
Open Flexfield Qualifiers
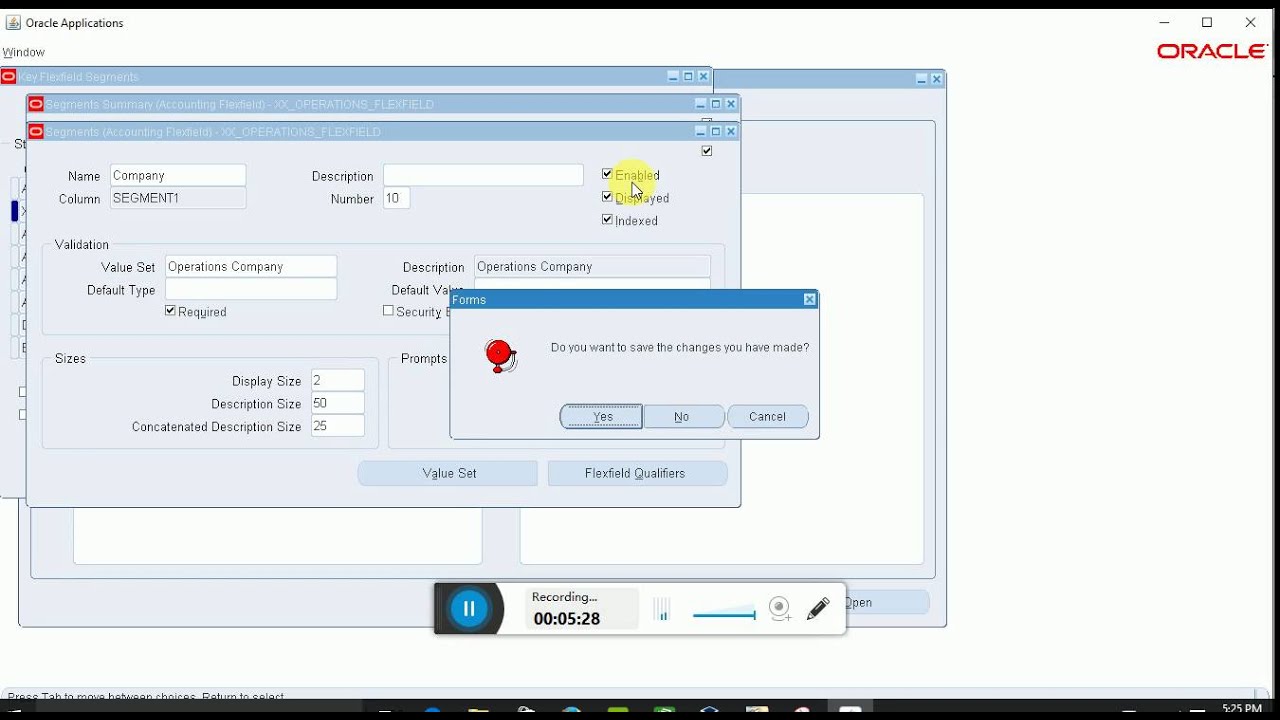coord(637,473)
